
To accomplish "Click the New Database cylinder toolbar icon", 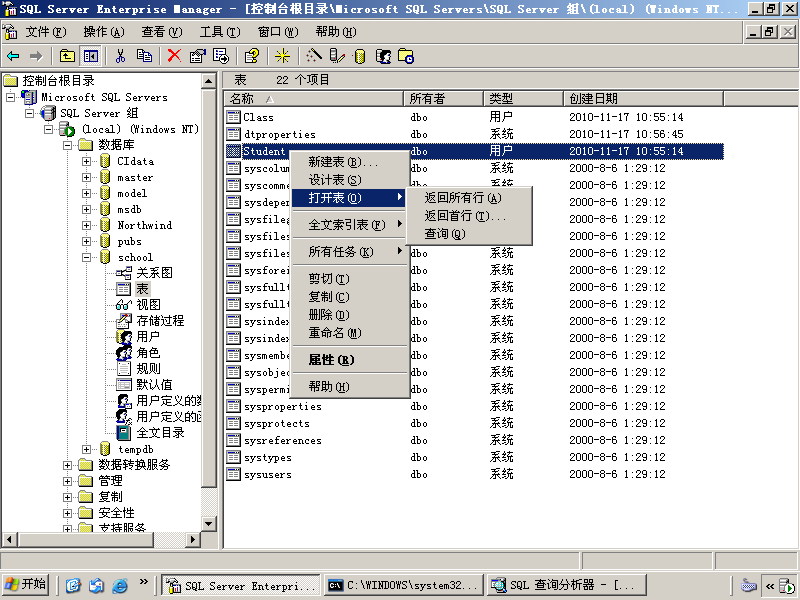I will [x=360, y=56].
